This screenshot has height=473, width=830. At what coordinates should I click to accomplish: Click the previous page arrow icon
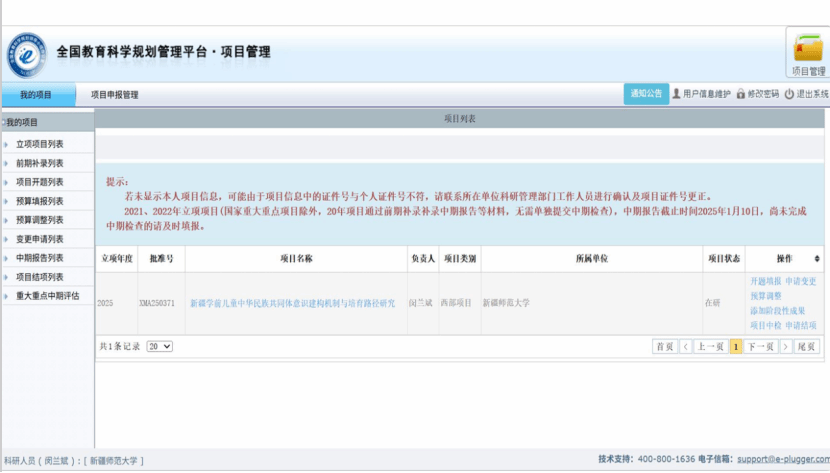point(686,346)
